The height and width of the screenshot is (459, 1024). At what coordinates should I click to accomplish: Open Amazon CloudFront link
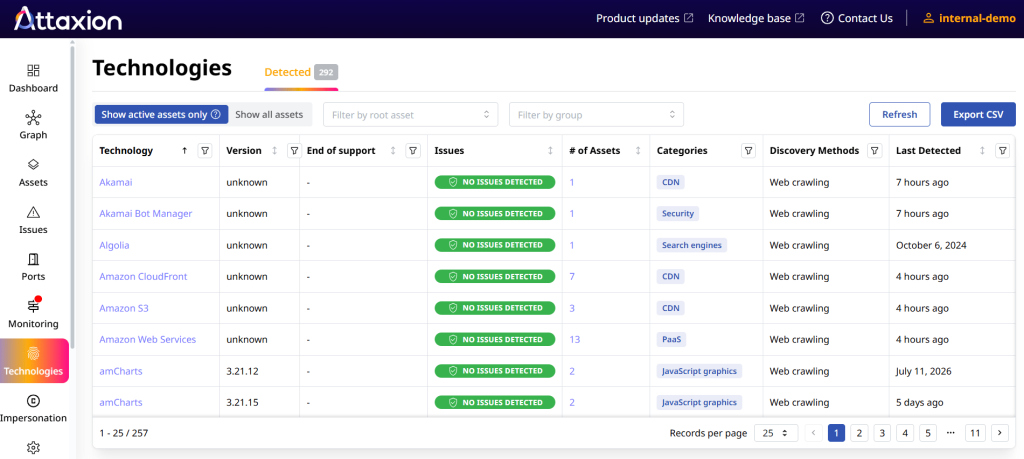click(x=143, y=277)
